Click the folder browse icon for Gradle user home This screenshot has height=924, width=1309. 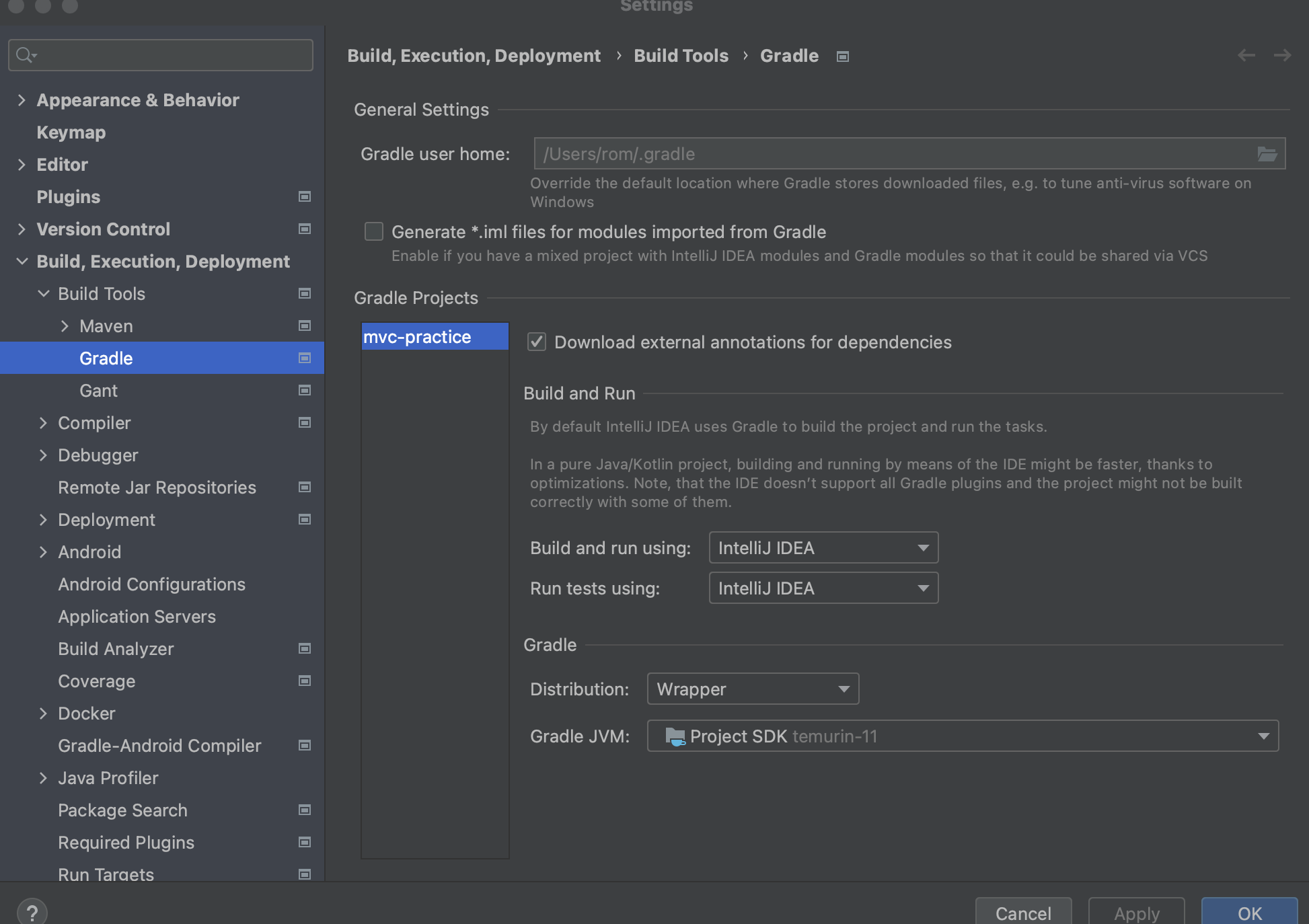1267,154
